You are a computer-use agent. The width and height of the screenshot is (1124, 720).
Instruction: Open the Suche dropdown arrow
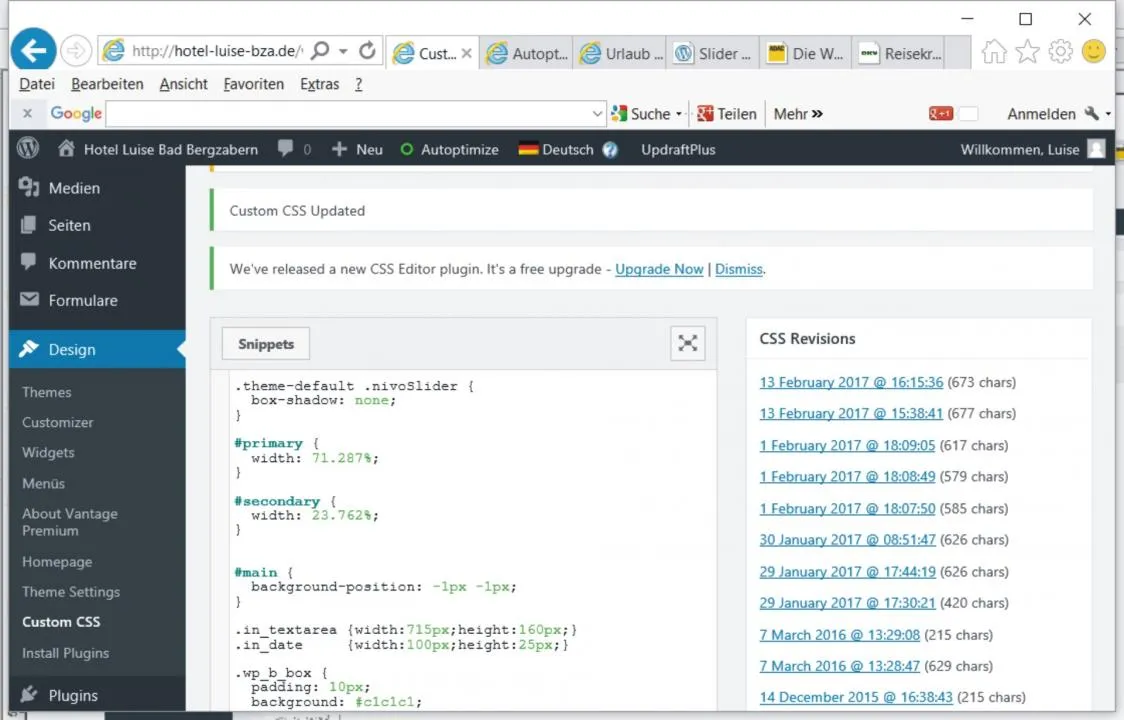[679, 114]
